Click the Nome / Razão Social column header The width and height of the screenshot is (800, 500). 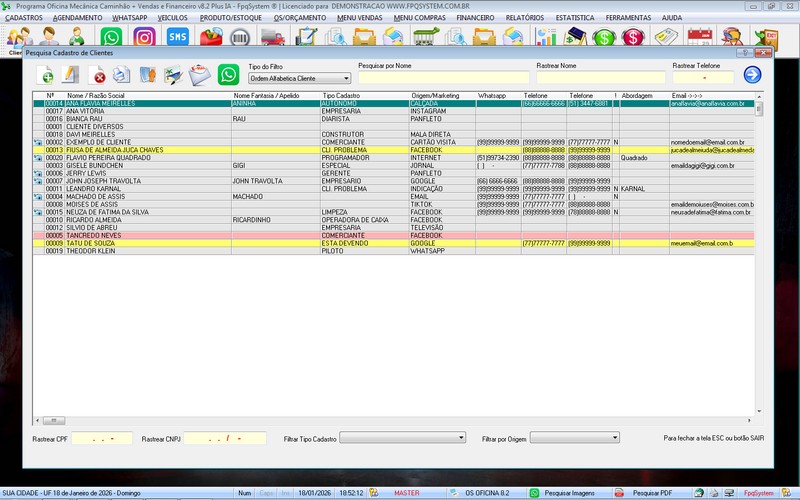96,95
